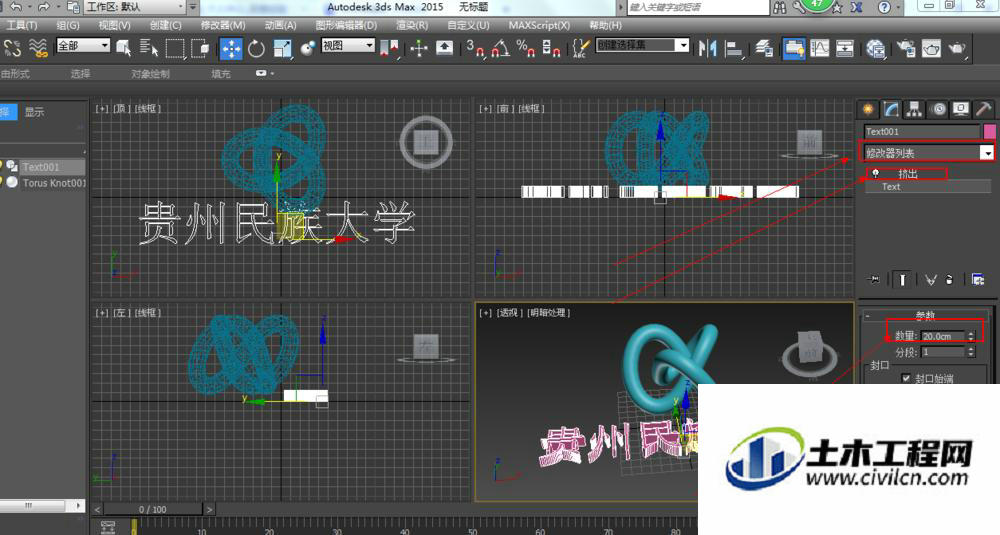Switch to the Display command panel tab
Image resolution: width=1000 pixels, height=535 pixels.
tap(960, 109)
